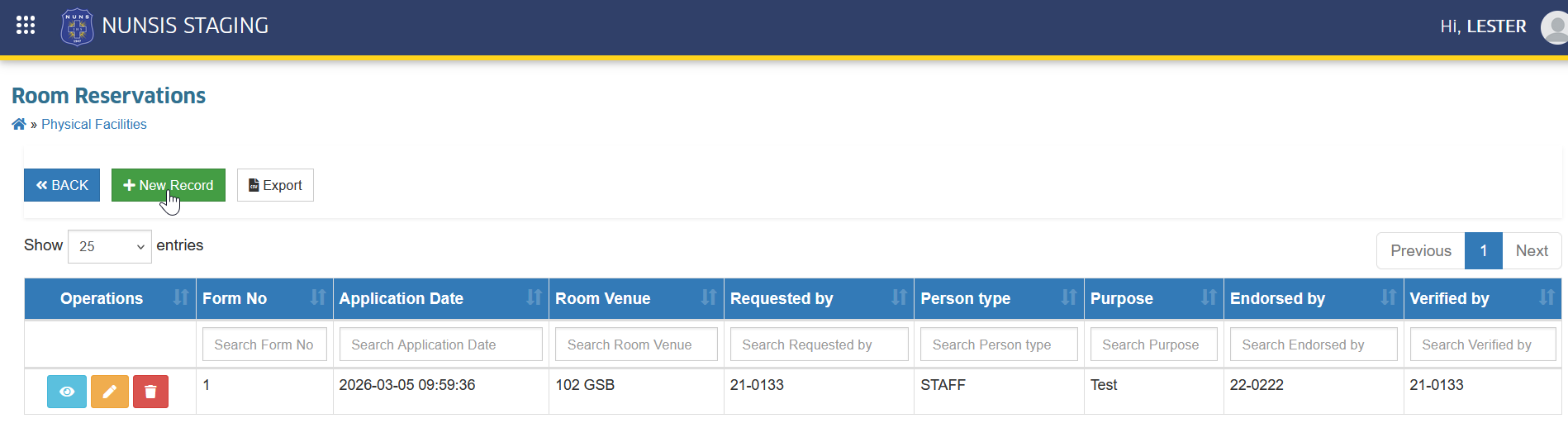Go to the Previous page
Viewport: 1568px width, 423px height.
[1420, 250]
